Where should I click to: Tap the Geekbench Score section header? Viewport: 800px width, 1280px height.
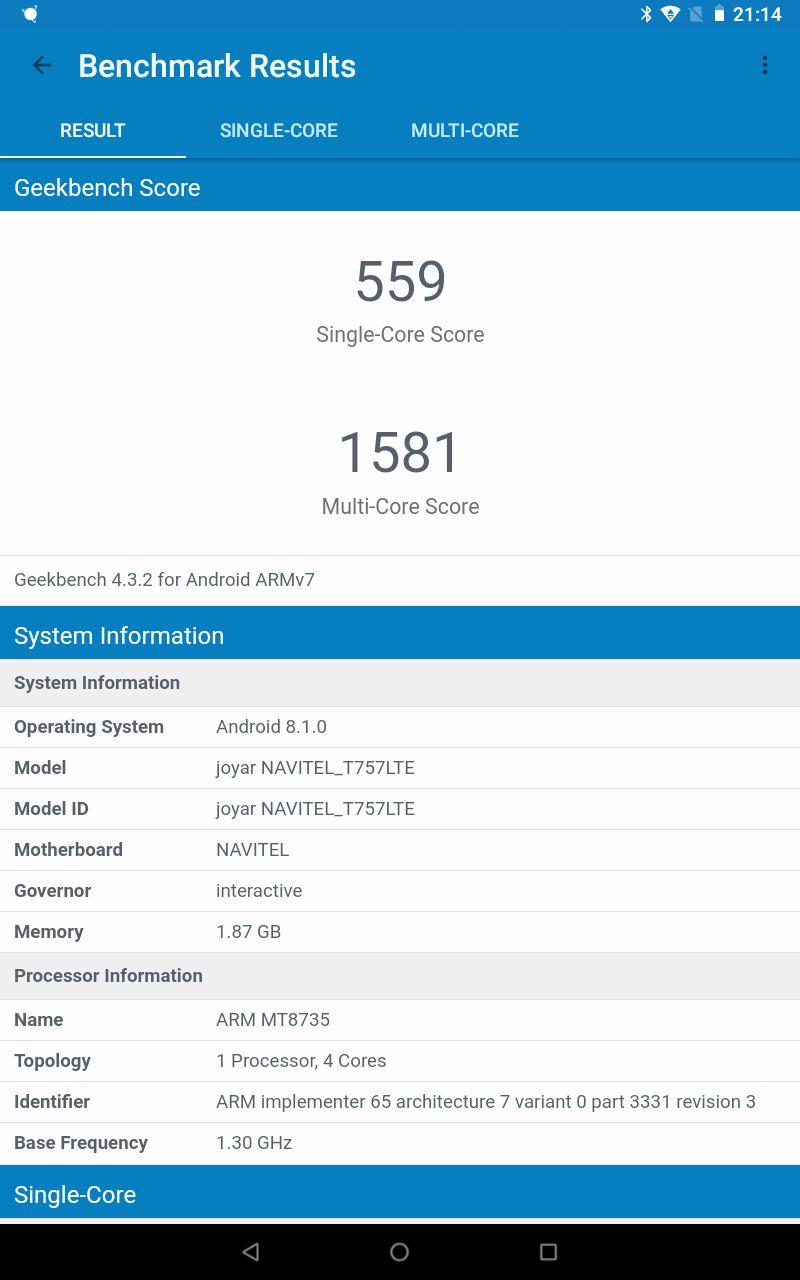pos(400,188)
